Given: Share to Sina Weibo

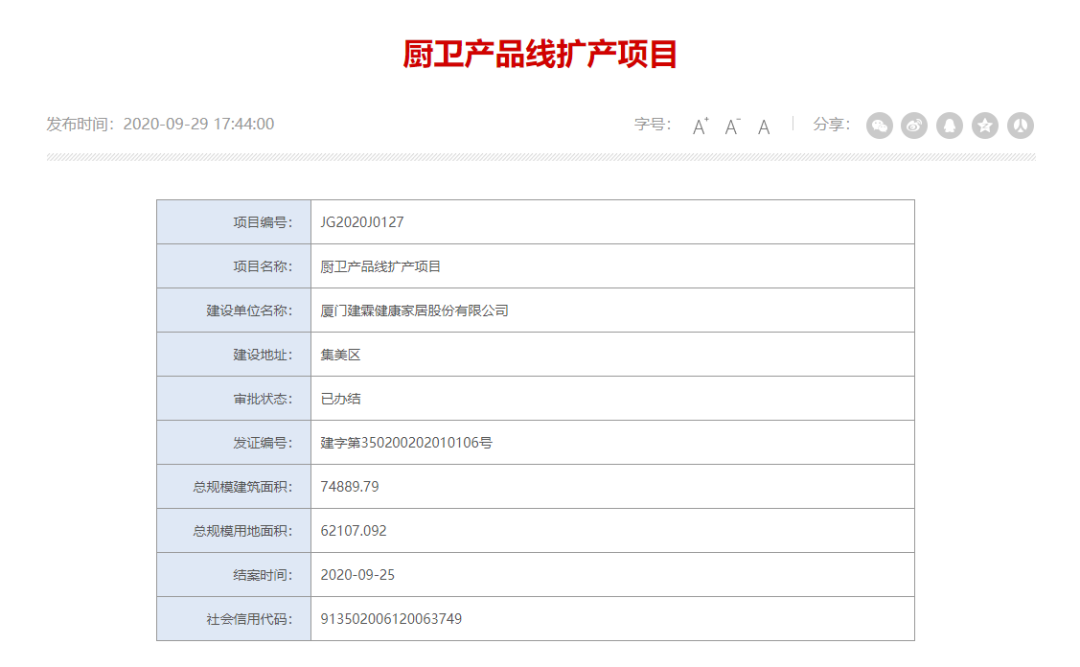Looking at the screenshot, I should pos(914,125).
